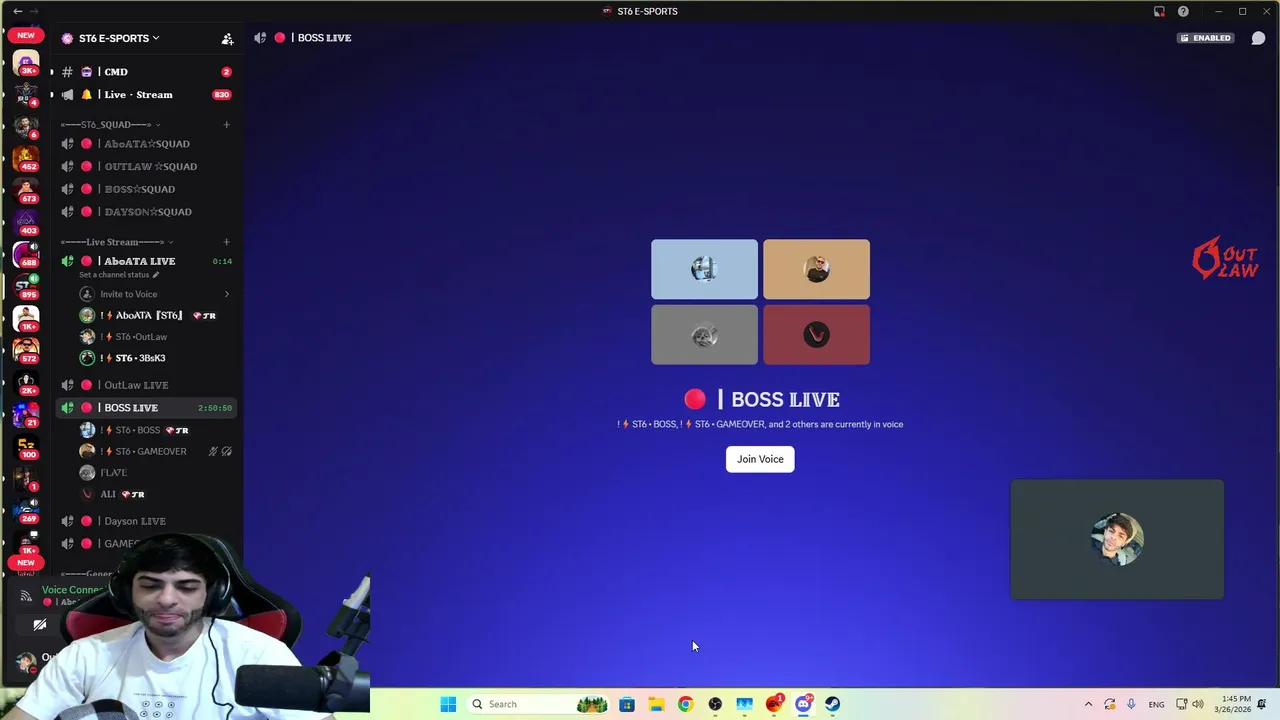Click the Join Voice button
This screenshot has height=720, width=1280.
coord(760,459)
